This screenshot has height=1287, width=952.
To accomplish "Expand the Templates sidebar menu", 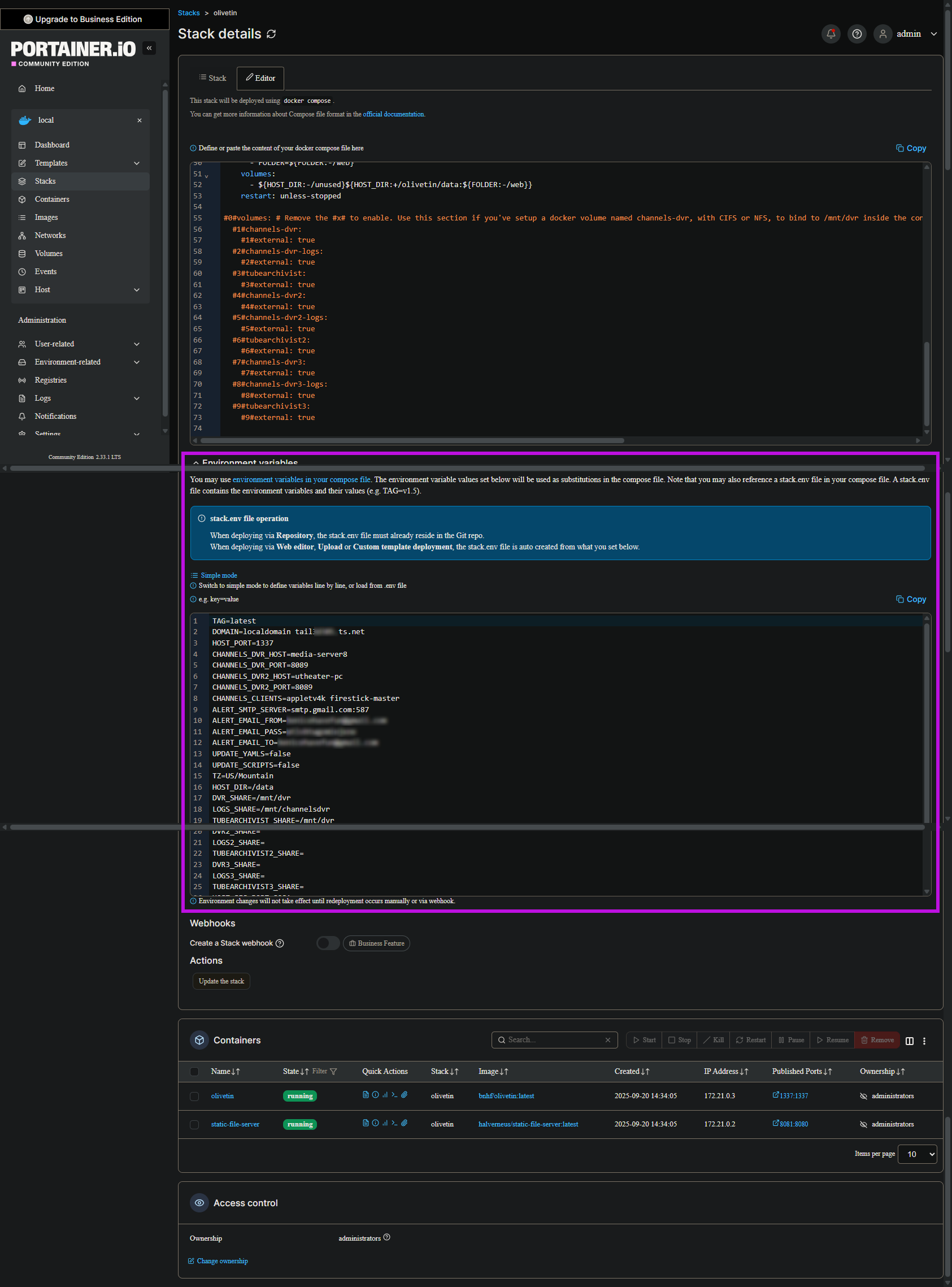I will [x=137, y=163].
